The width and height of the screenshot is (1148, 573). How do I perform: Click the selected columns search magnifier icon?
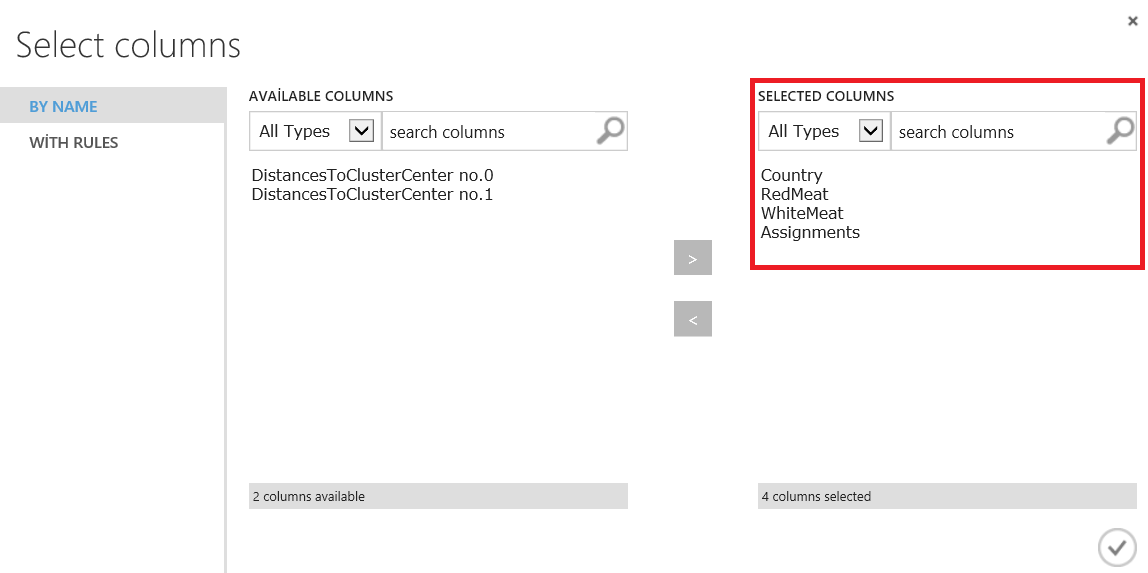(x=1120, y=131)
